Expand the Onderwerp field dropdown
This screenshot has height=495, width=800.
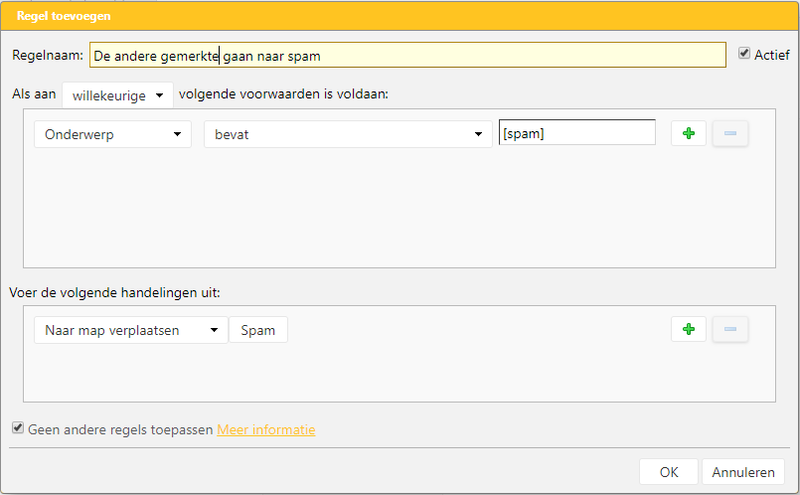point(112,134)
